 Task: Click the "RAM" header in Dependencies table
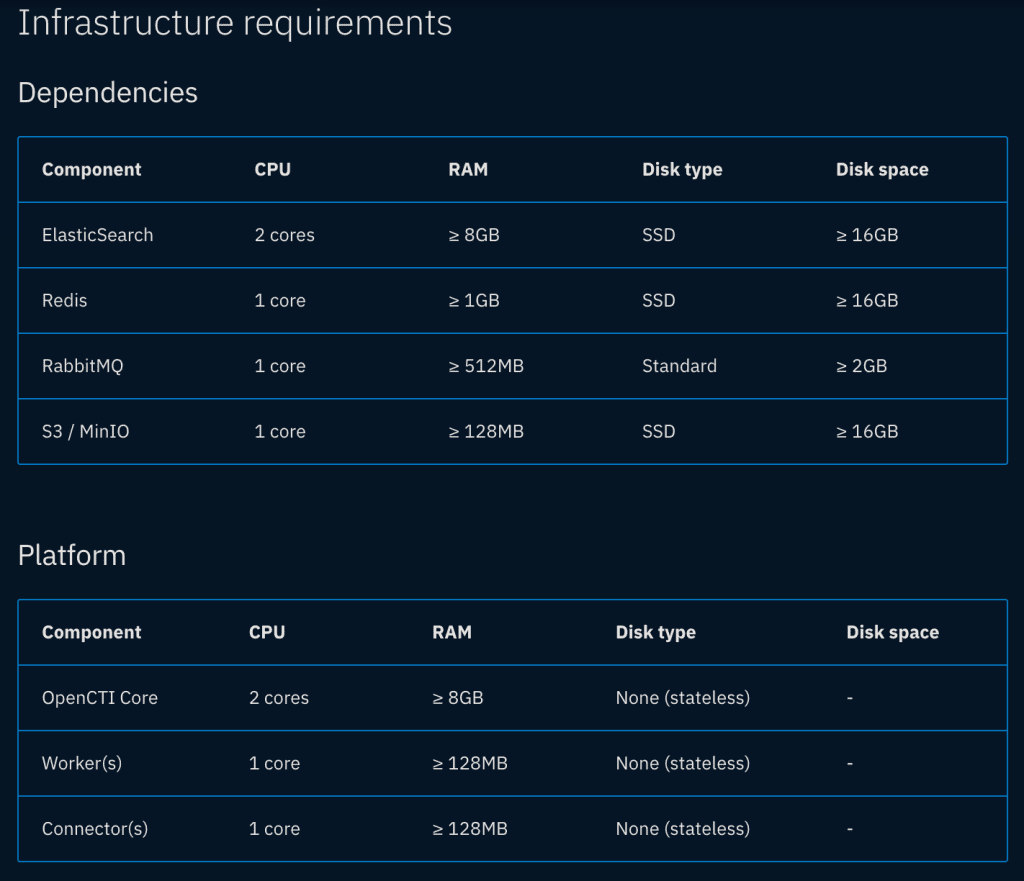tap(468, 170)
